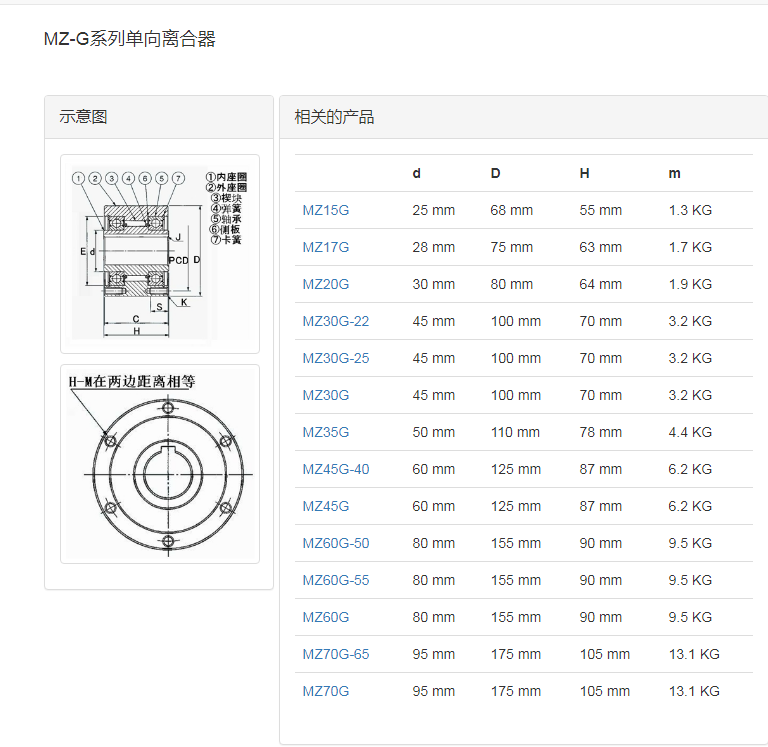Open MZ60G-50 product page
This screenshot has height=747, width=768.
pyautogui.click(x=335, y=543)
